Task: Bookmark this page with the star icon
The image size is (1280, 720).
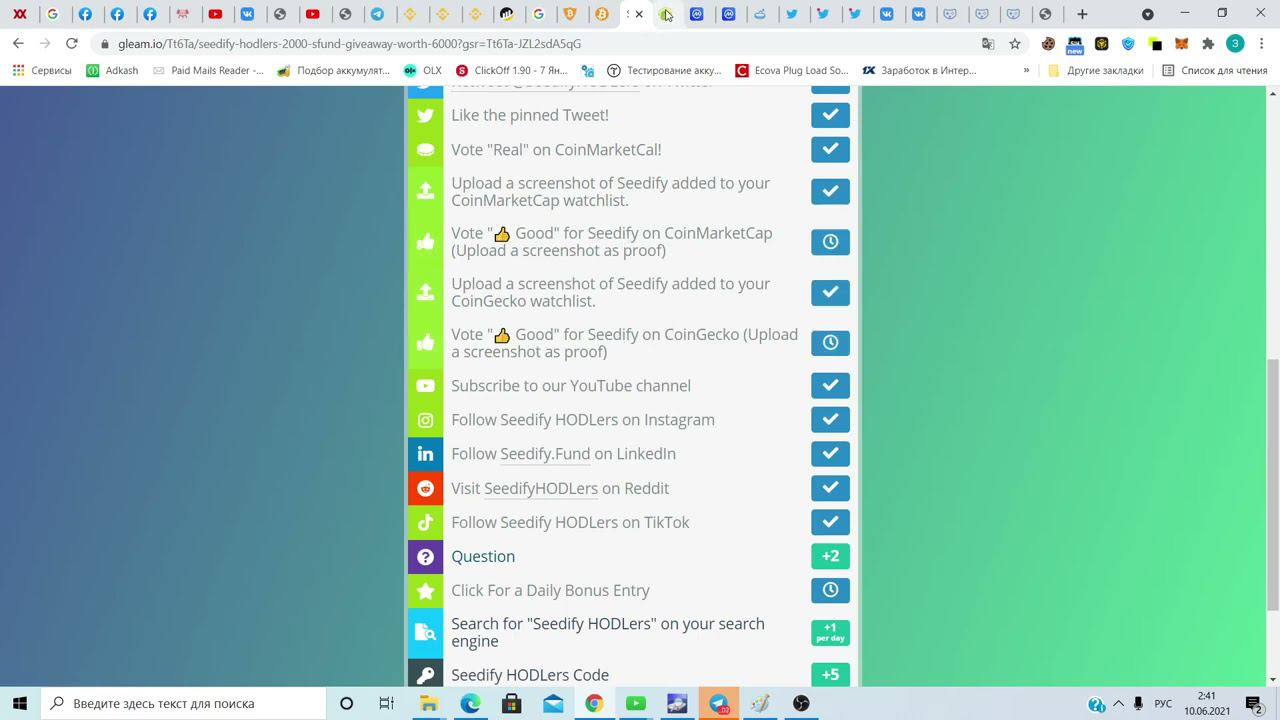Action: 1015,44
